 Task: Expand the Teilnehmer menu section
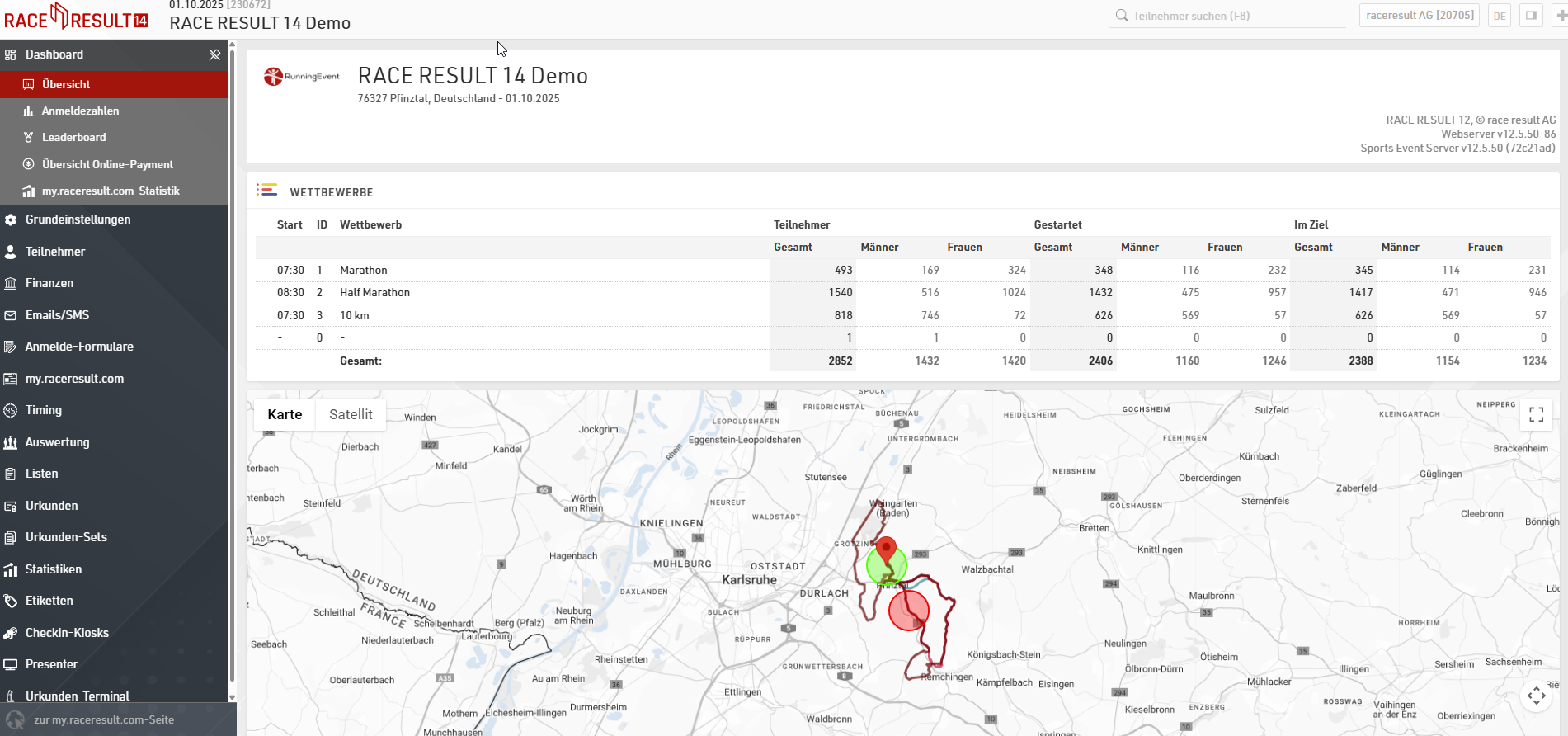tap(55, 252)
